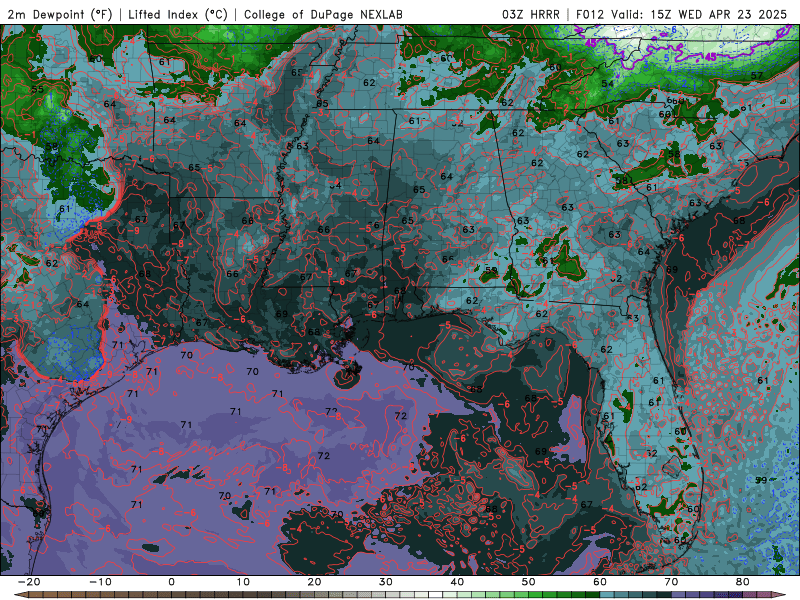This screenshot has height=600, width=800.
Task: Click the -20 label on color scale
Action: coord(29,582)
